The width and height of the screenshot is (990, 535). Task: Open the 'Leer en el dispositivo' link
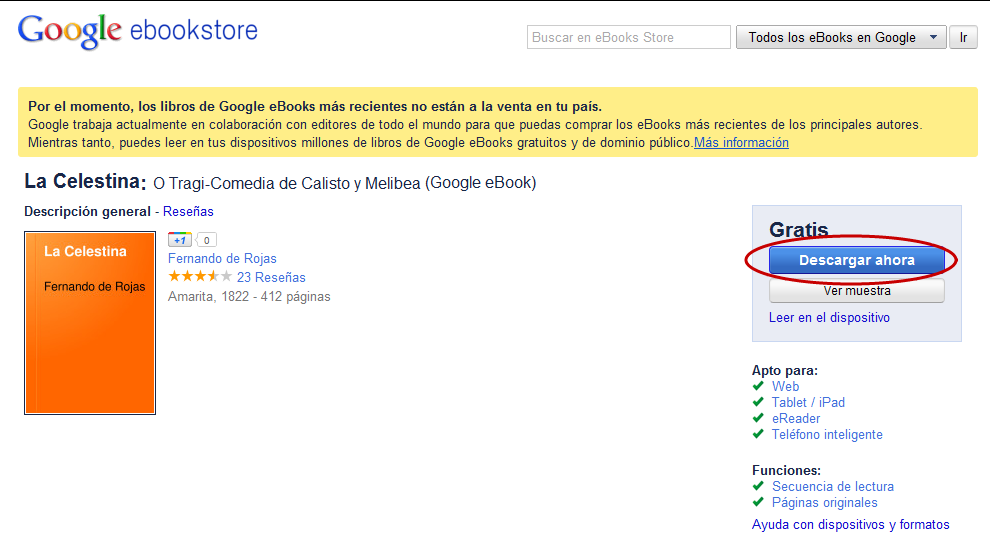tap(829, 318)
